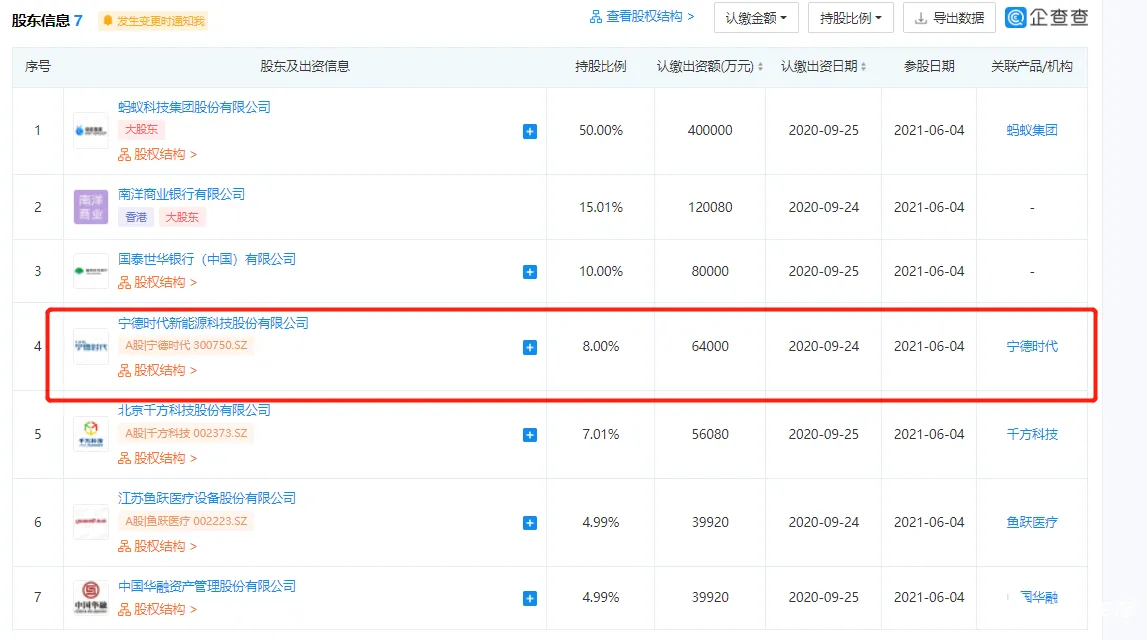
Task: Click the 大股东 tag under 南洋商业银行
Action: click(x=181, y=217)
